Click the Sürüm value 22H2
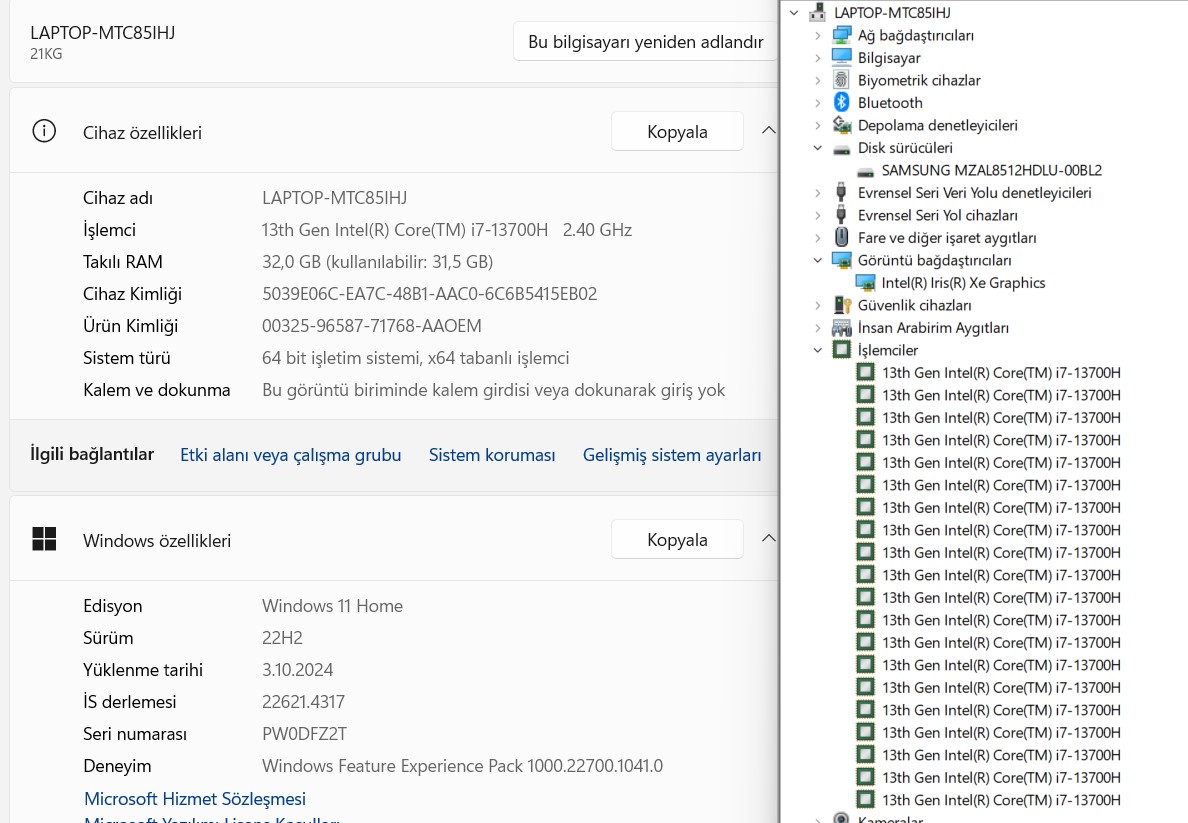 282,637
